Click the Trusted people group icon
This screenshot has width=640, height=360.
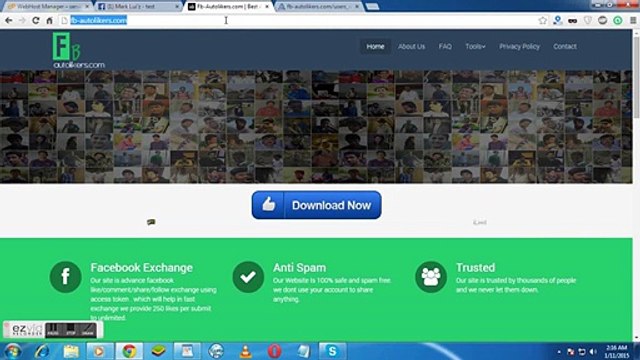click(x=431, y=277)
